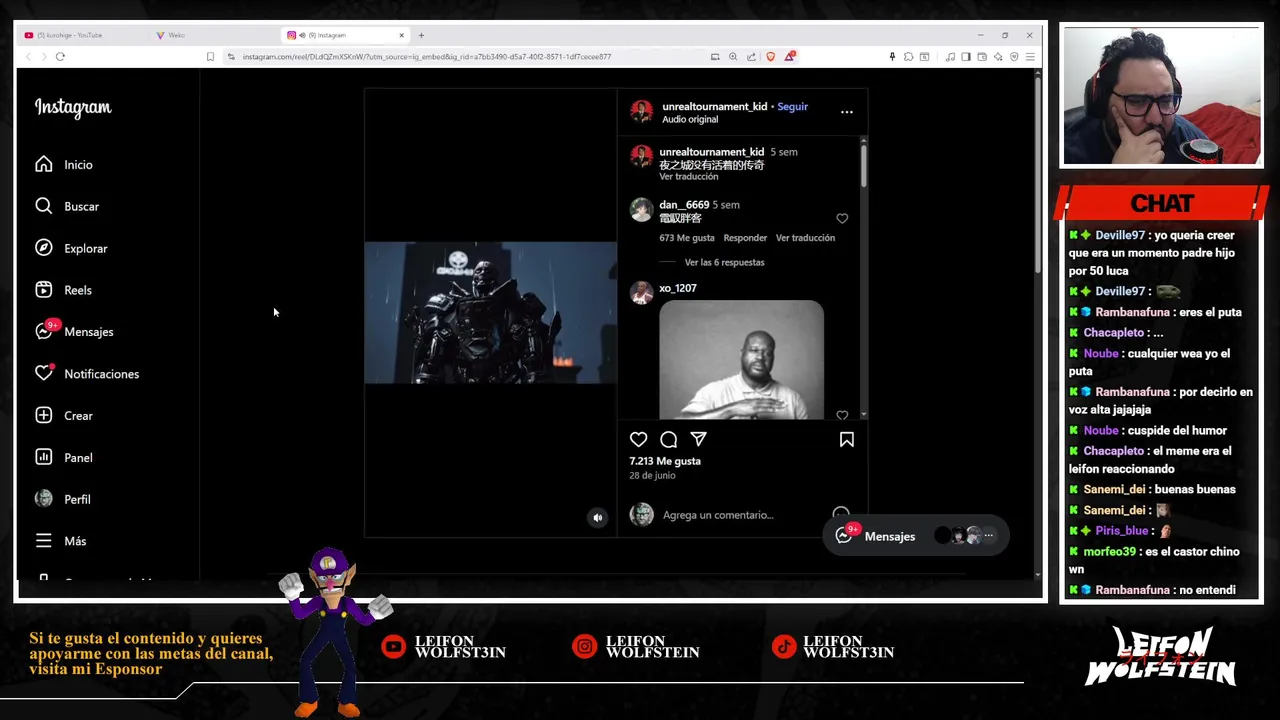The height and width of the screenshot is (720, 1280).
Task: Open zoom magnifier icon in address bar
Action: point(733,57)
